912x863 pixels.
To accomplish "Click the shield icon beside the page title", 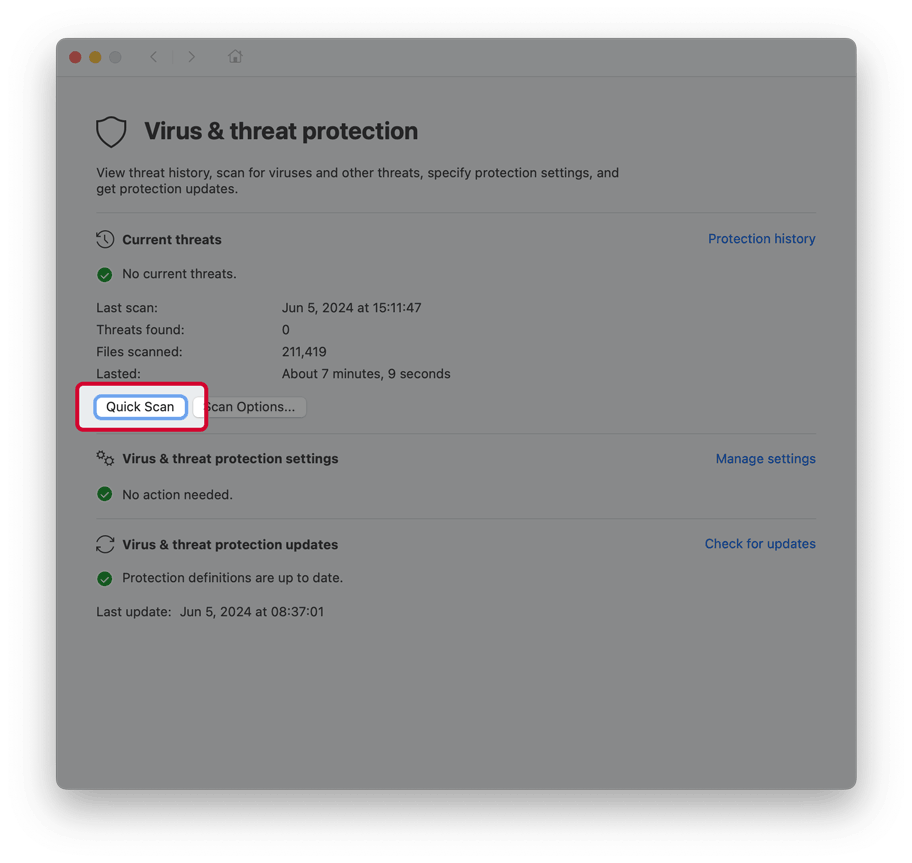I will coord(110,131).
